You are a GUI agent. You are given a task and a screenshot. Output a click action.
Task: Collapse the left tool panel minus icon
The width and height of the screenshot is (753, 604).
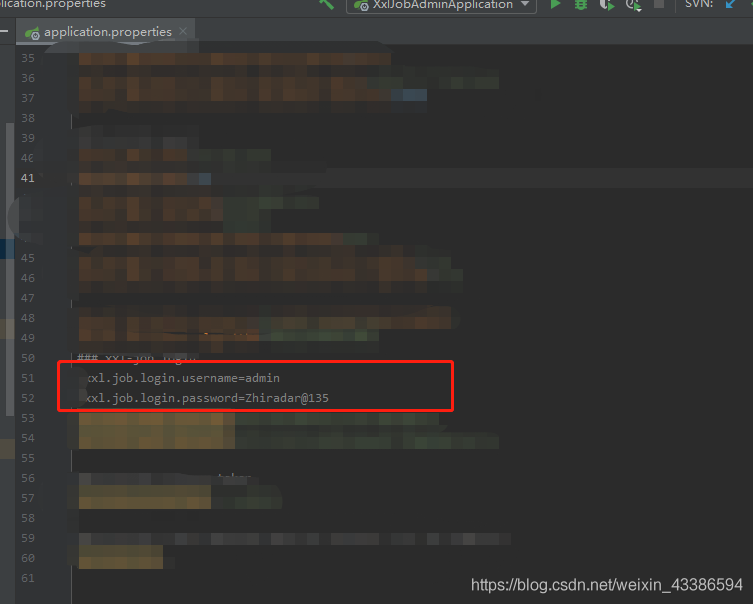(5, 32)
